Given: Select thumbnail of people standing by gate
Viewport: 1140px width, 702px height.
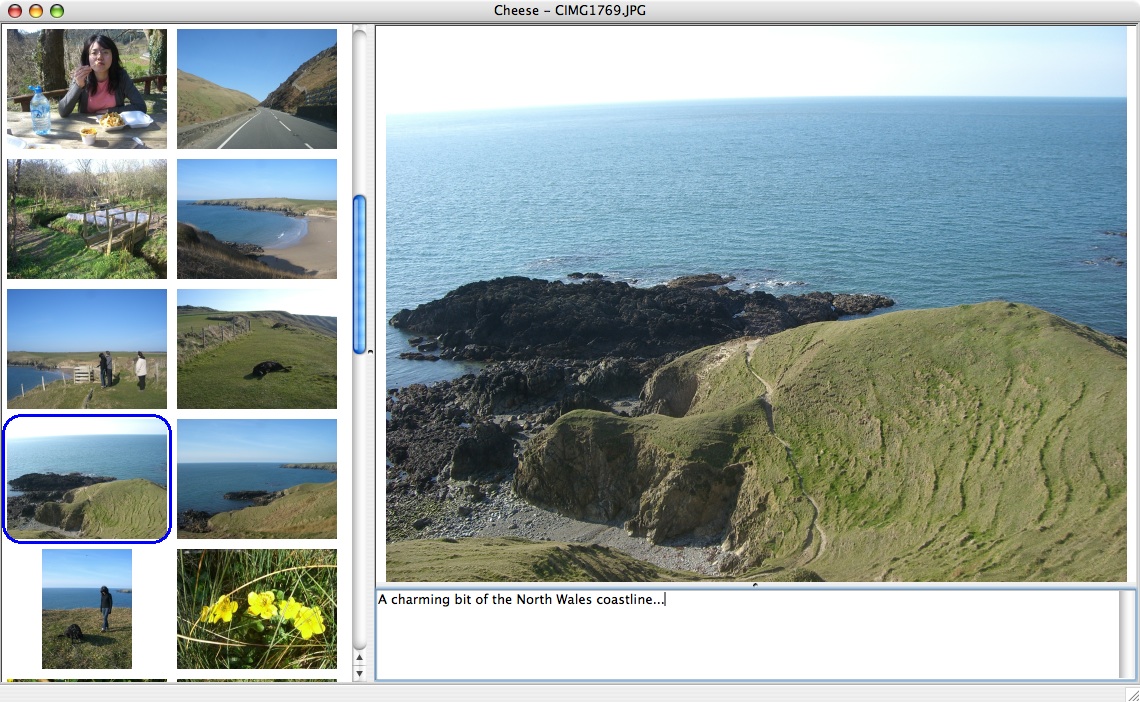Looking at the screenshot, I should pos(87,349).
